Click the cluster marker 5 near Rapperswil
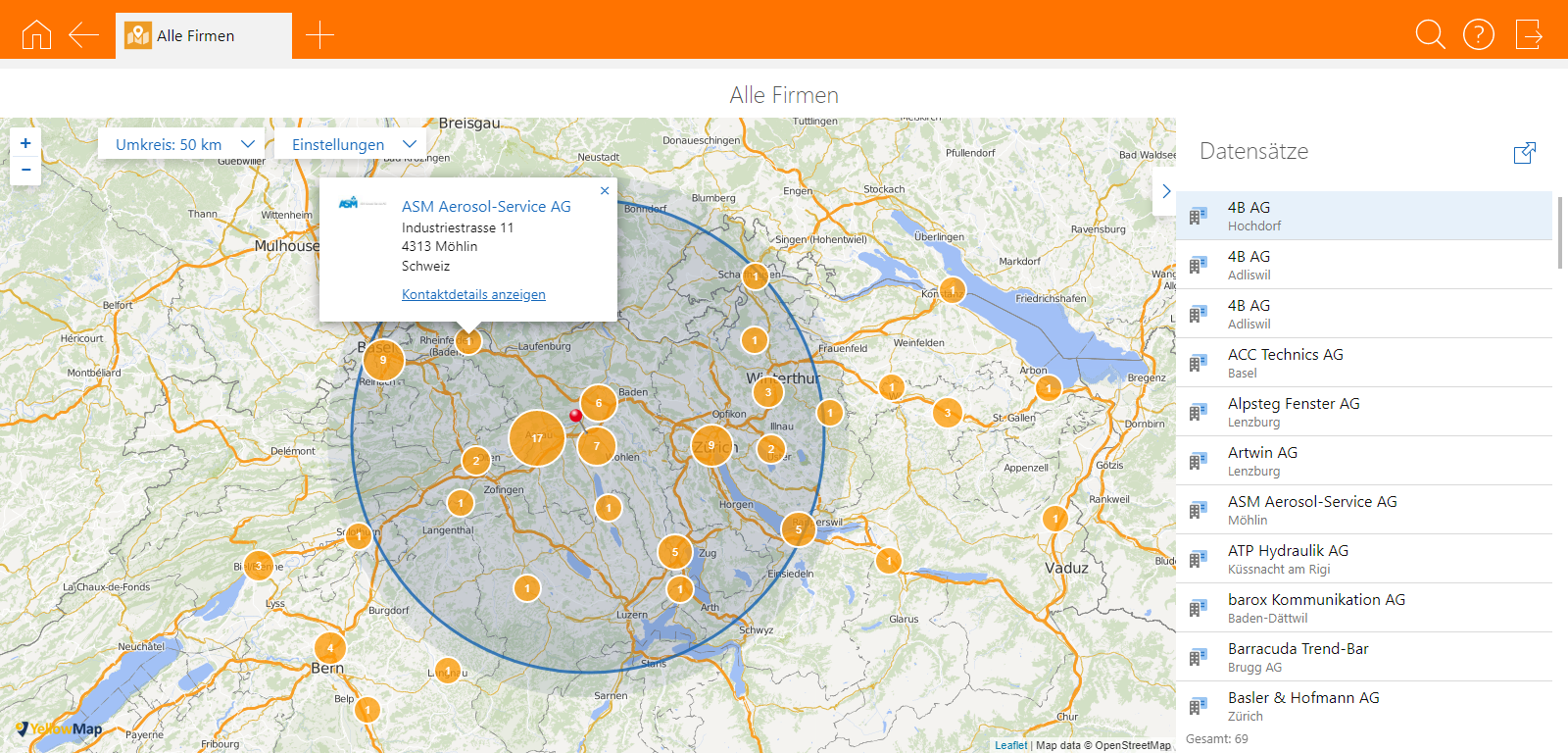 [798, 529]
